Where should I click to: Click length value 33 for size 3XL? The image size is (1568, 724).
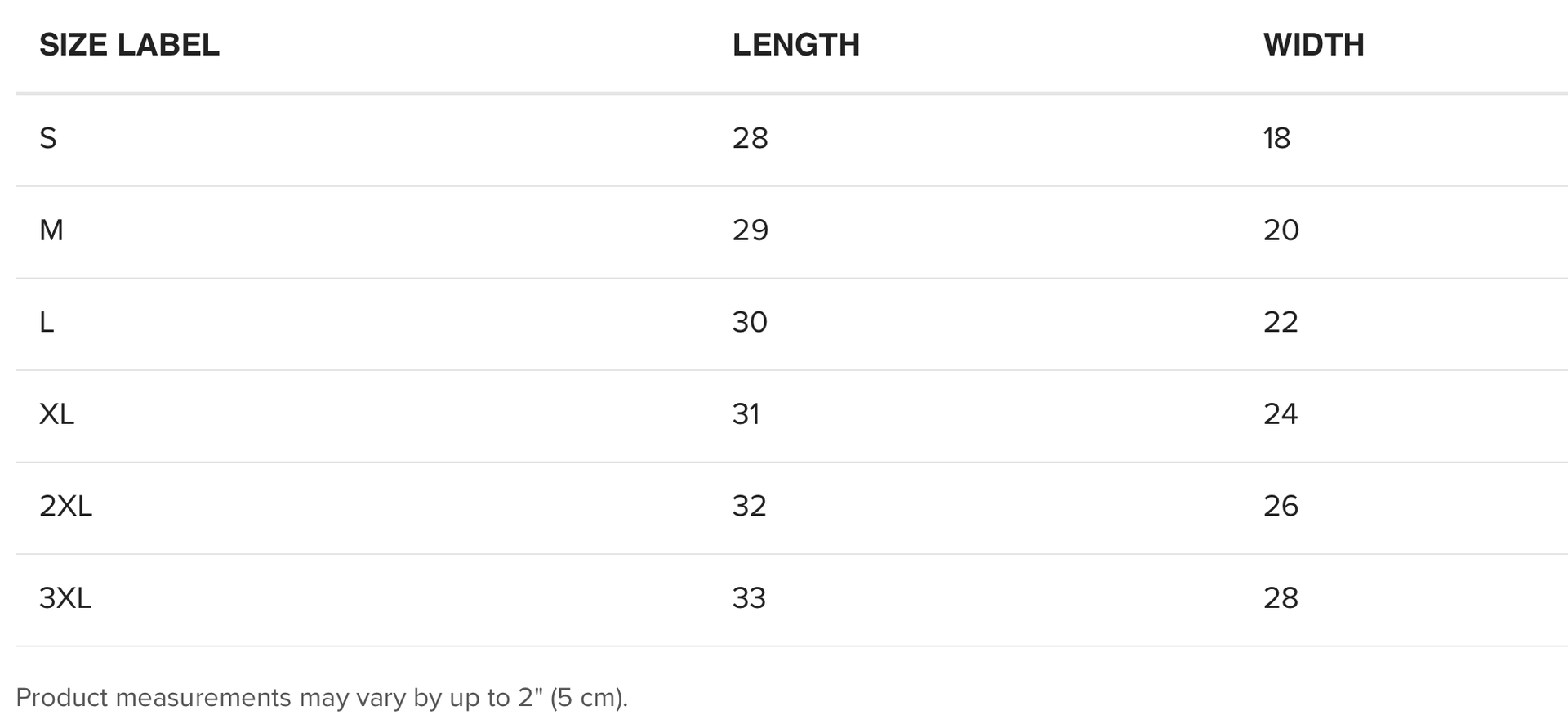(x=749, y=598)
